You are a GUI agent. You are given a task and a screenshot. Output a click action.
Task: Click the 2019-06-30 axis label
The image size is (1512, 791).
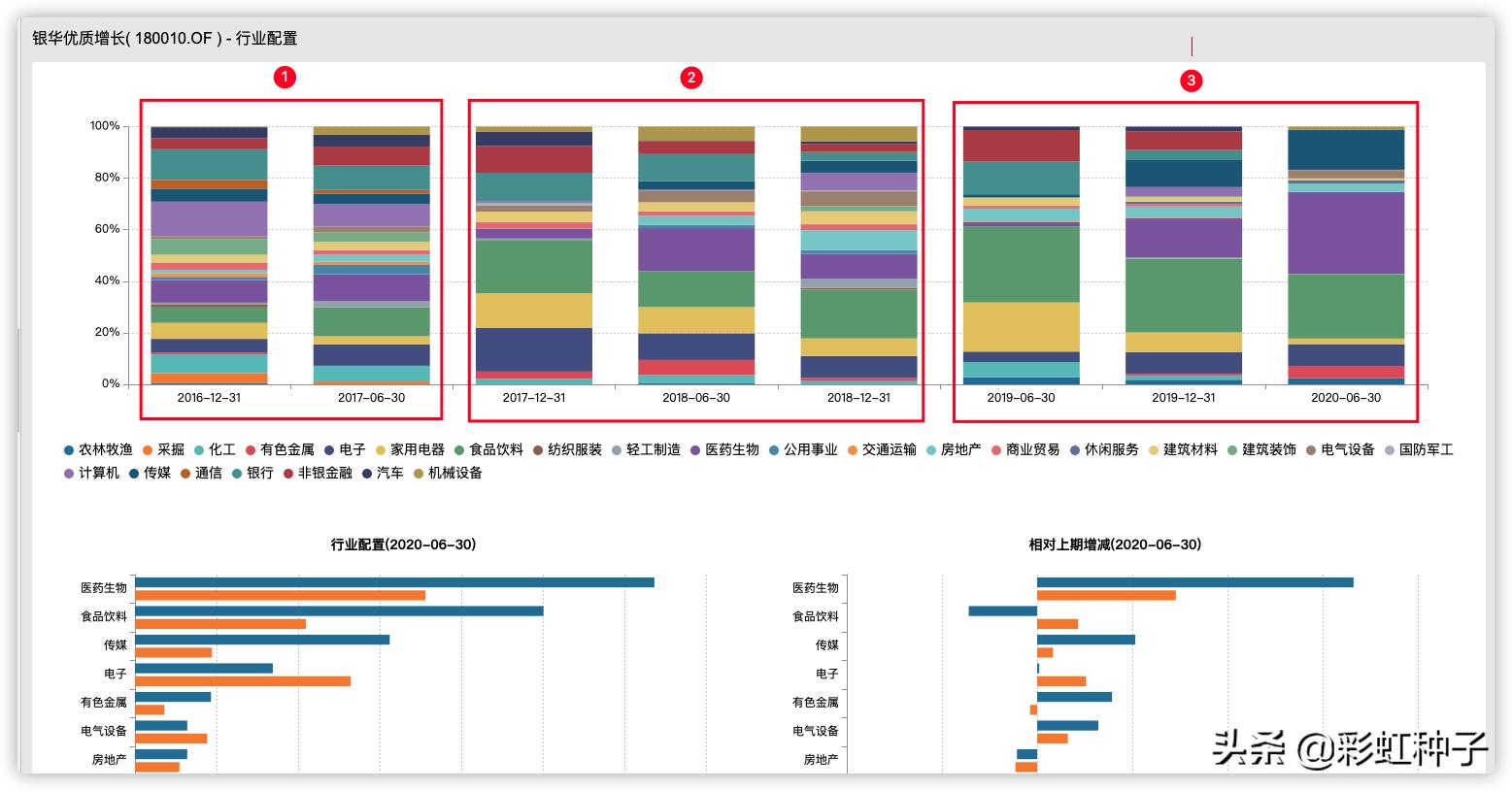click(1021, 398)
